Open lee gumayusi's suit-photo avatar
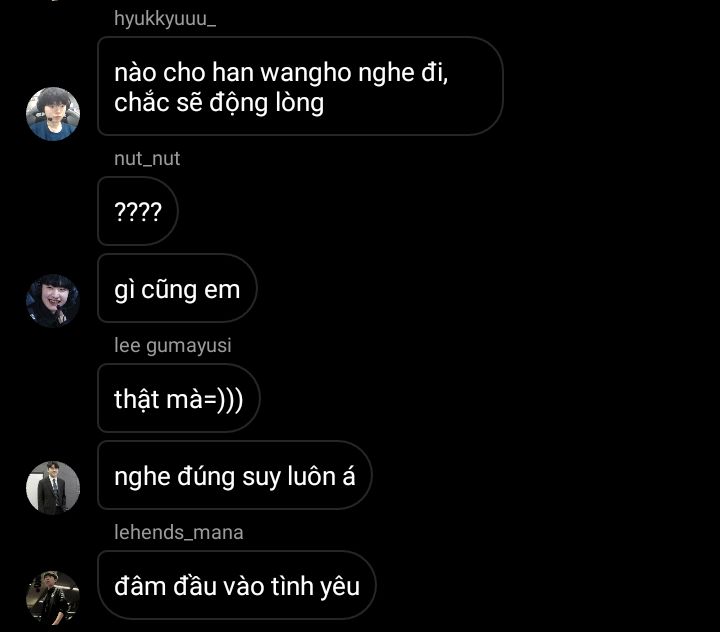Image resolution: width=720 pixels, height=632 pixels. click(x=53, y=488)
